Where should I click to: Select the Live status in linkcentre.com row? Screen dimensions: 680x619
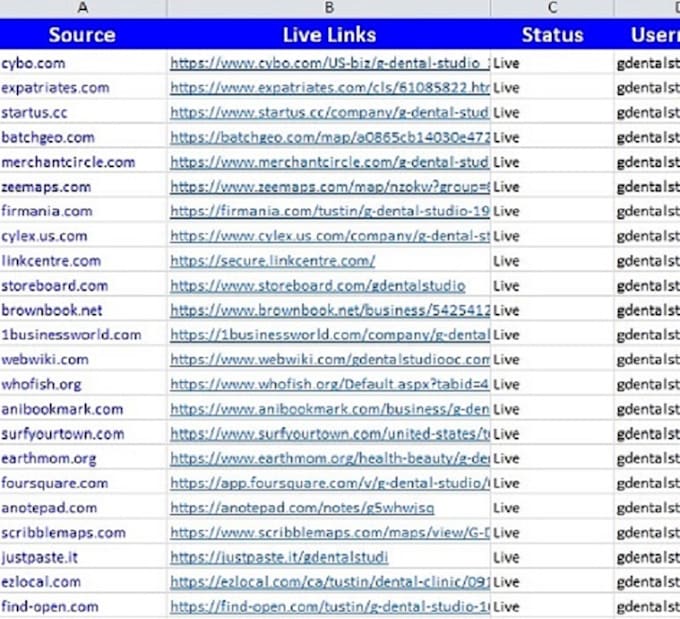click(x=552, y=261)
